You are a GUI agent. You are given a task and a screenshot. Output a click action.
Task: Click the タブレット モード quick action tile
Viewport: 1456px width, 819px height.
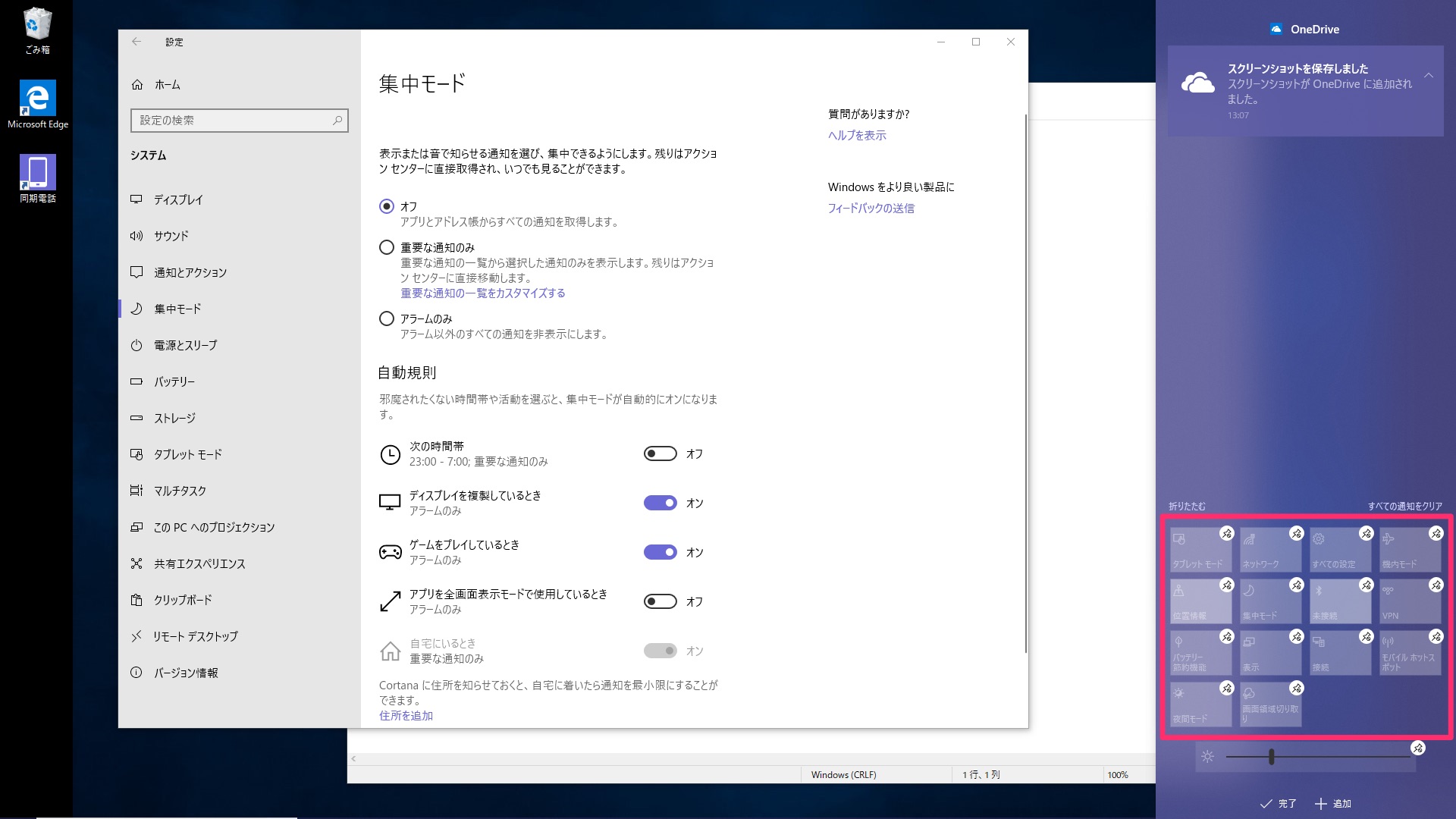pyautogui.click(x=1200, y=550)
